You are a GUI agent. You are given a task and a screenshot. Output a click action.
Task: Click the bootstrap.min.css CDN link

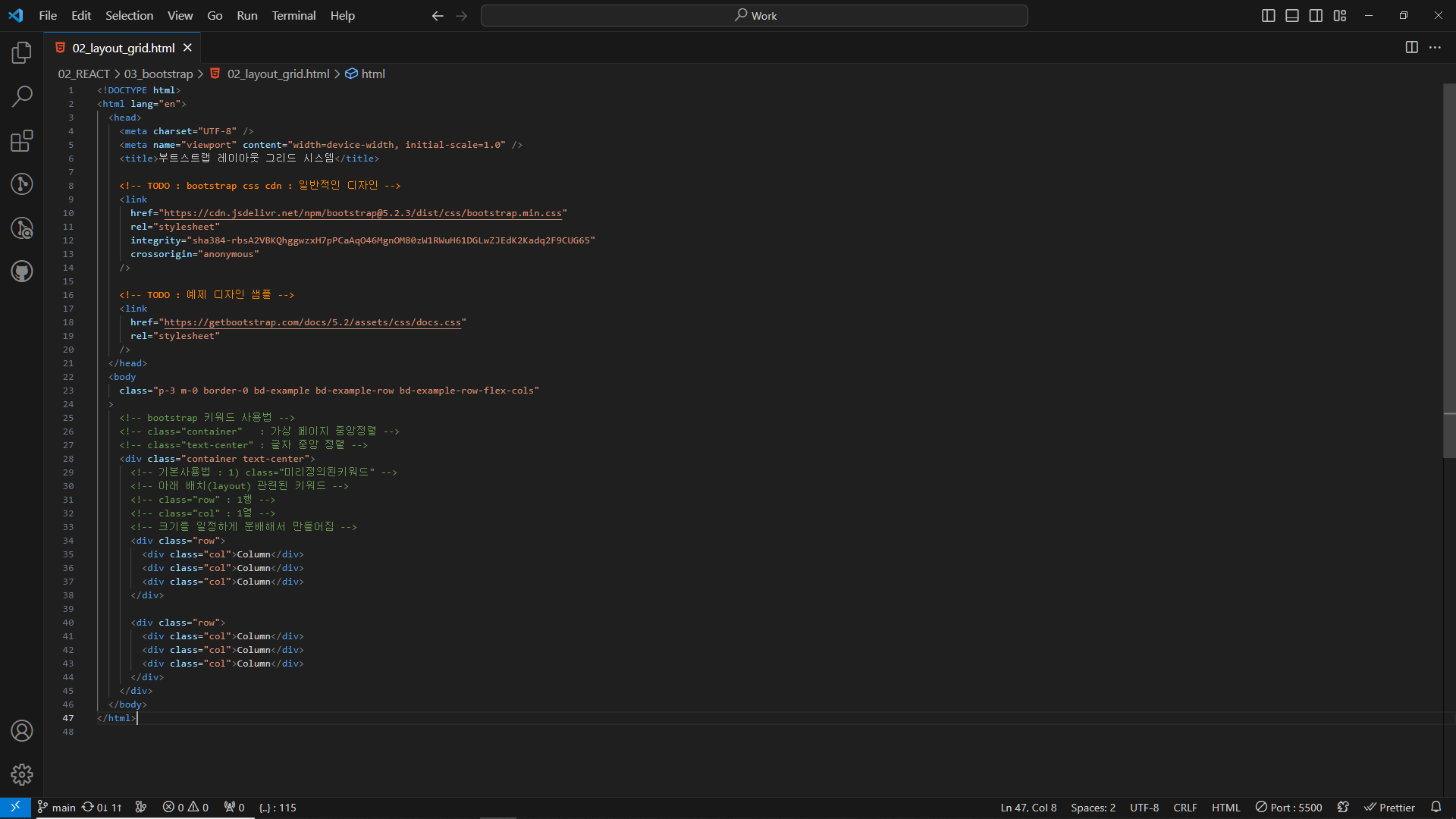362,213
